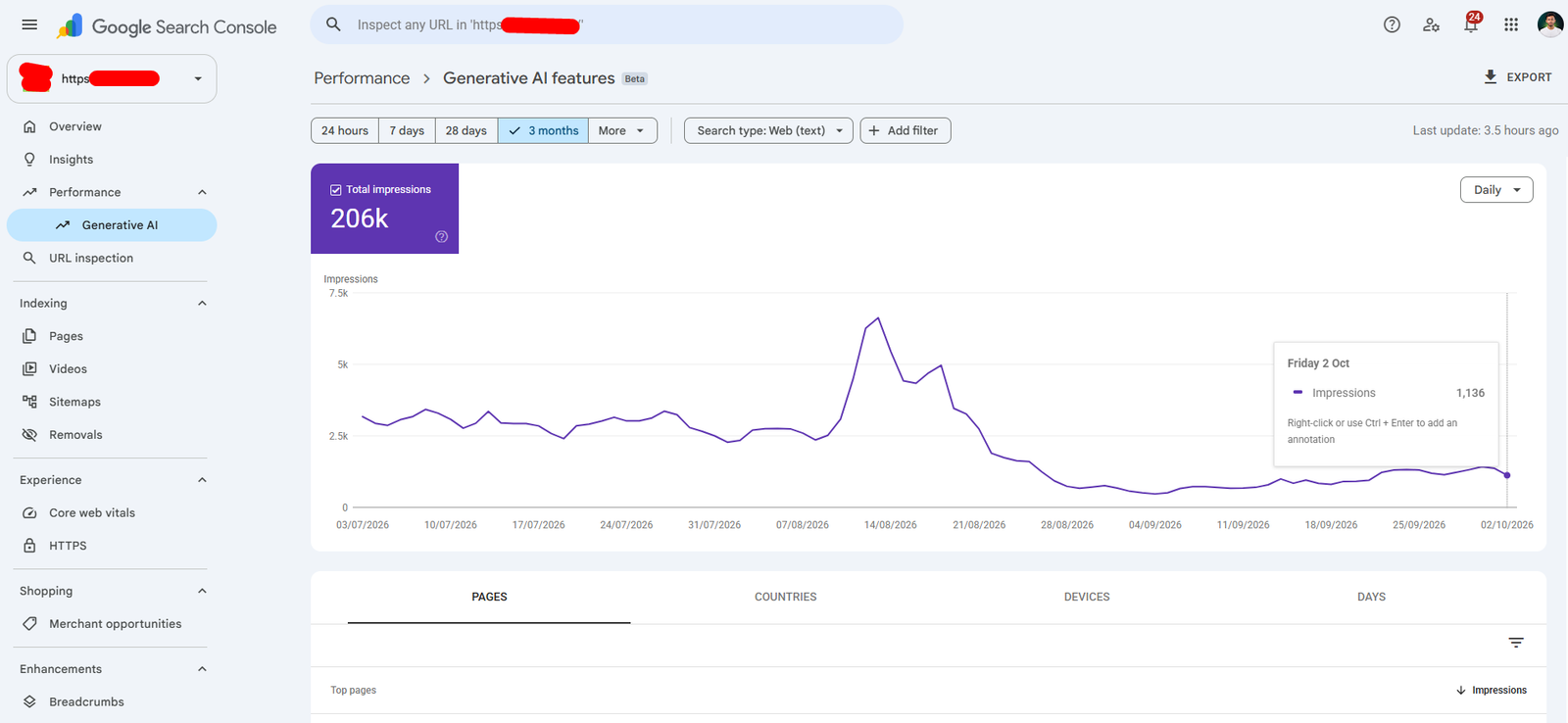
Task: Collapse the Indexing section
Action: point(202,303)
